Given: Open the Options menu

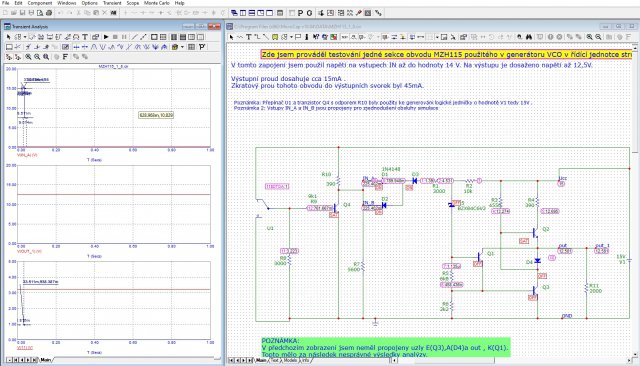Looking at the screenshot, I should coord(89,3).
